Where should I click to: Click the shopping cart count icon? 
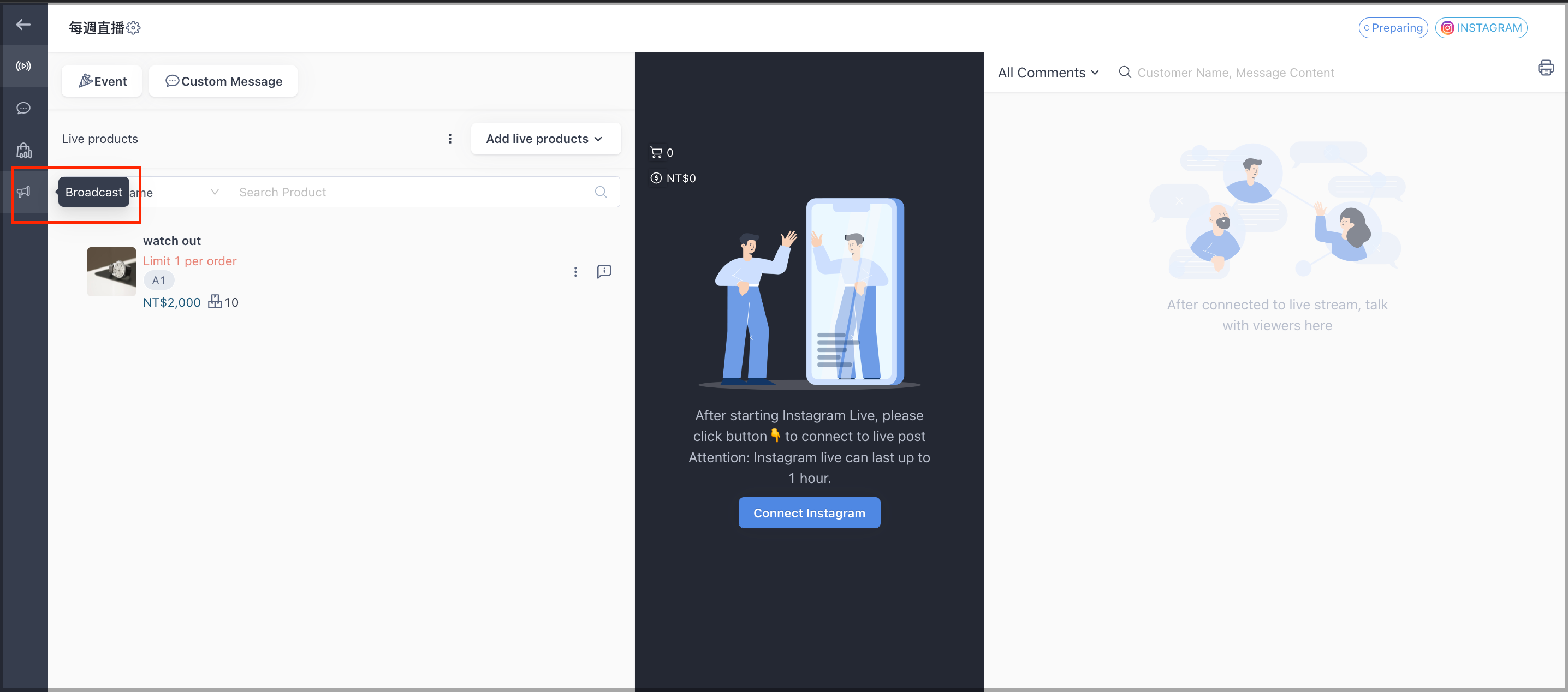coord(656,152)
